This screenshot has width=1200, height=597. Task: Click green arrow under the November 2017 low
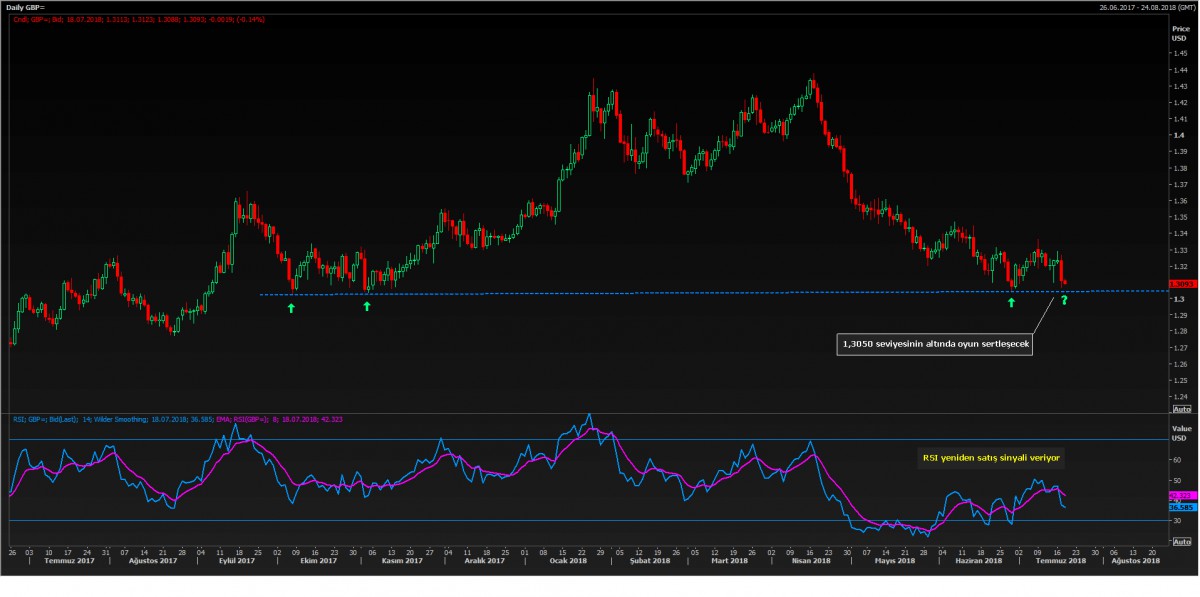coord(367,306)
